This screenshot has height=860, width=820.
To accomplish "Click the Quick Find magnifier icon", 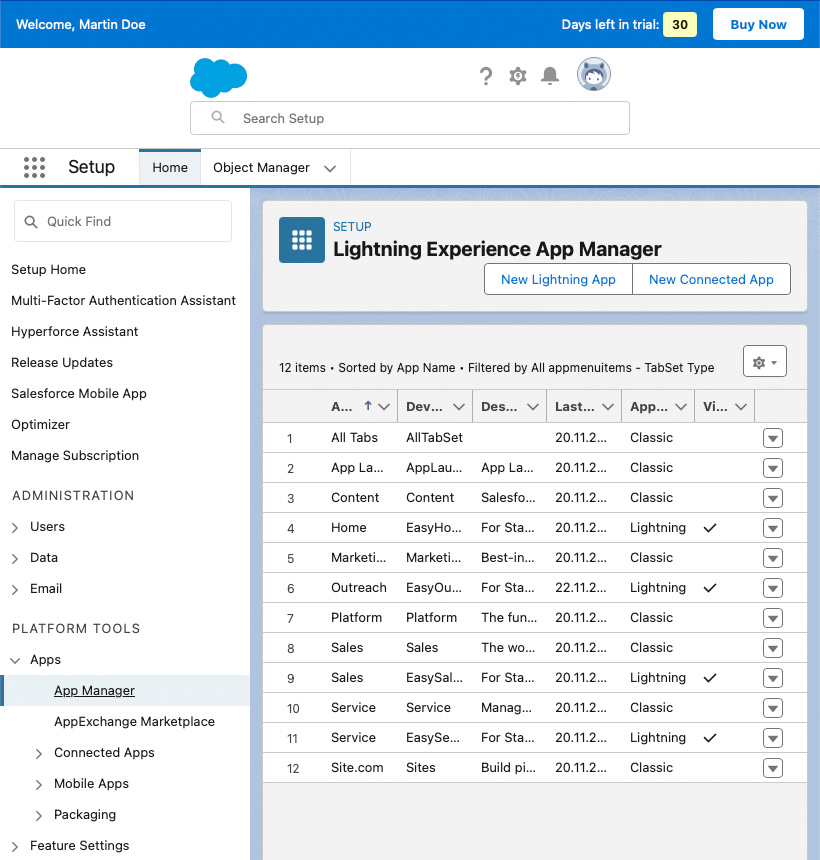I will (x=31, y=222).
